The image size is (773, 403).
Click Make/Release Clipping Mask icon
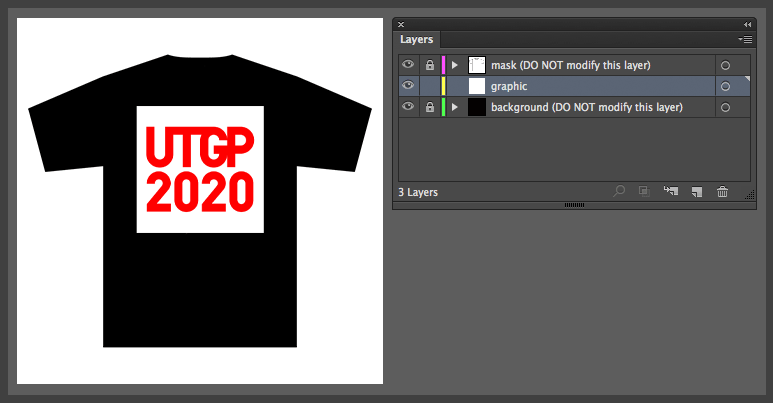coord(644,191)
